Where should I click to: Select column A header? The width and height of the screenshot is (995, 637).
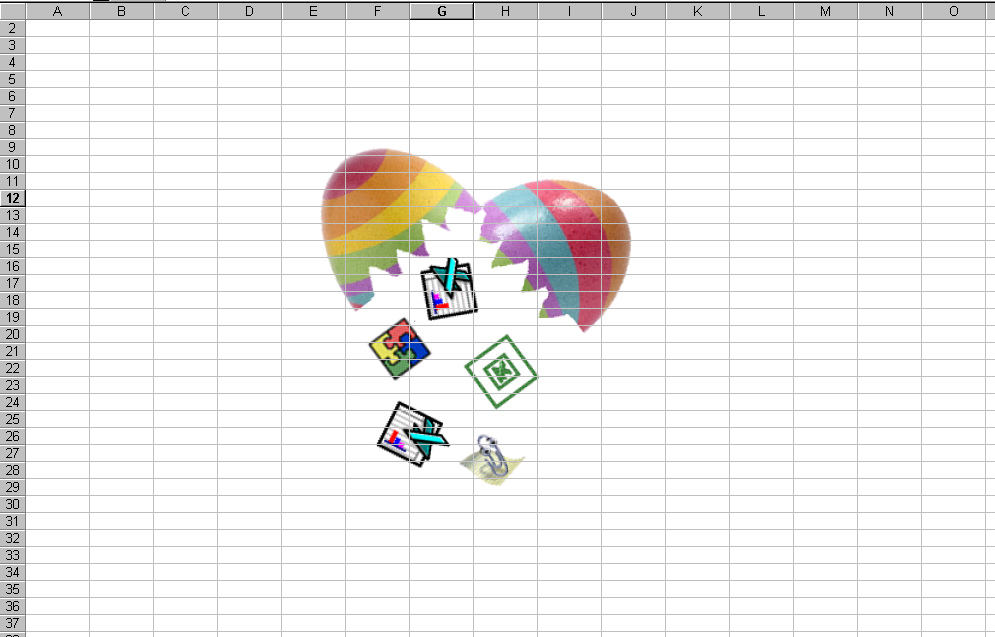tap(58, 11)
